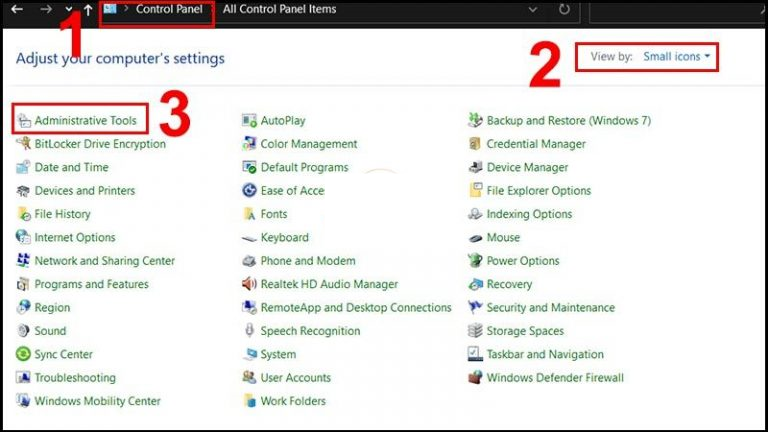Open the Sync Center green icon
Viewport: 768px width, 432px height.
coord(23,354)
